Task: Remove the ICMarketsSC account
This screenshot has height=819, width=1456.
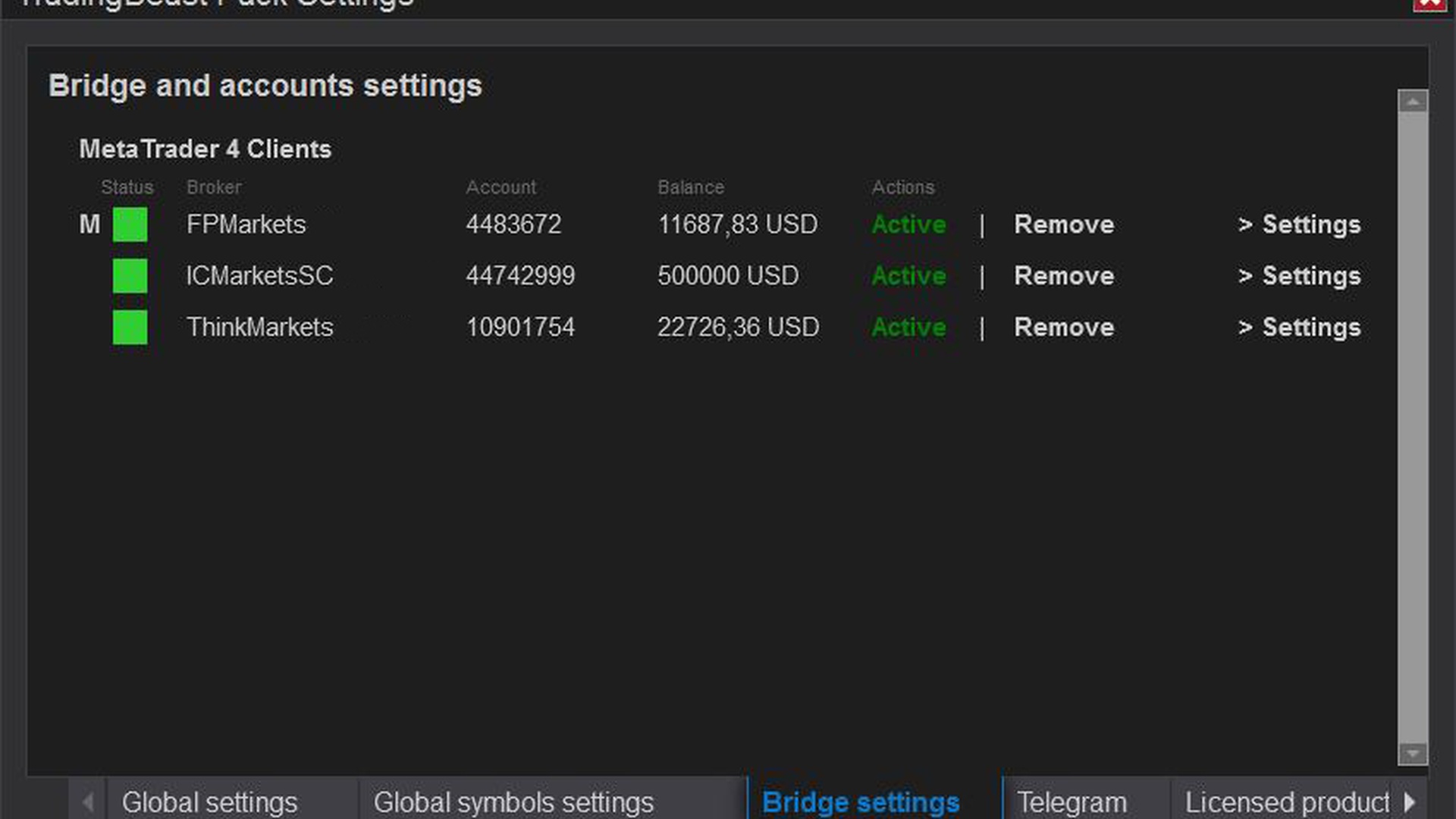Action: tap(1064, 276)
